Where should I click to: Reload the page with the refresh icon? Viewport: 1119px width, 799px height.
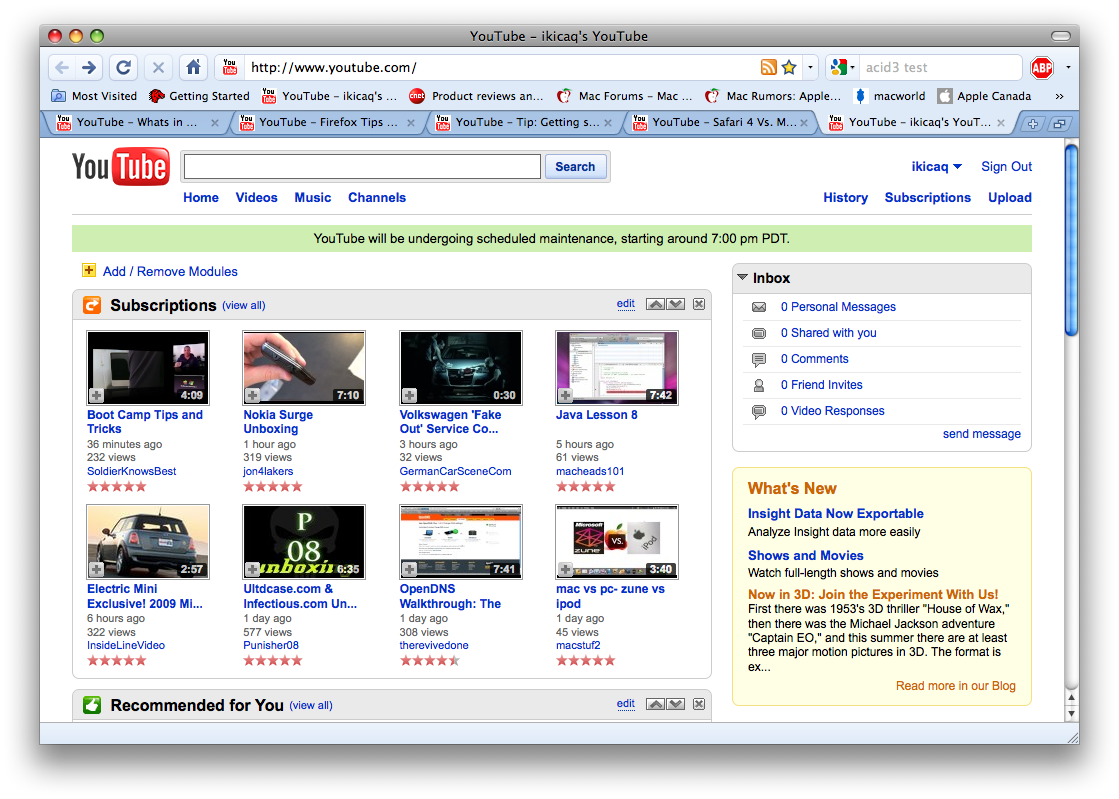[x=123, y=68]
